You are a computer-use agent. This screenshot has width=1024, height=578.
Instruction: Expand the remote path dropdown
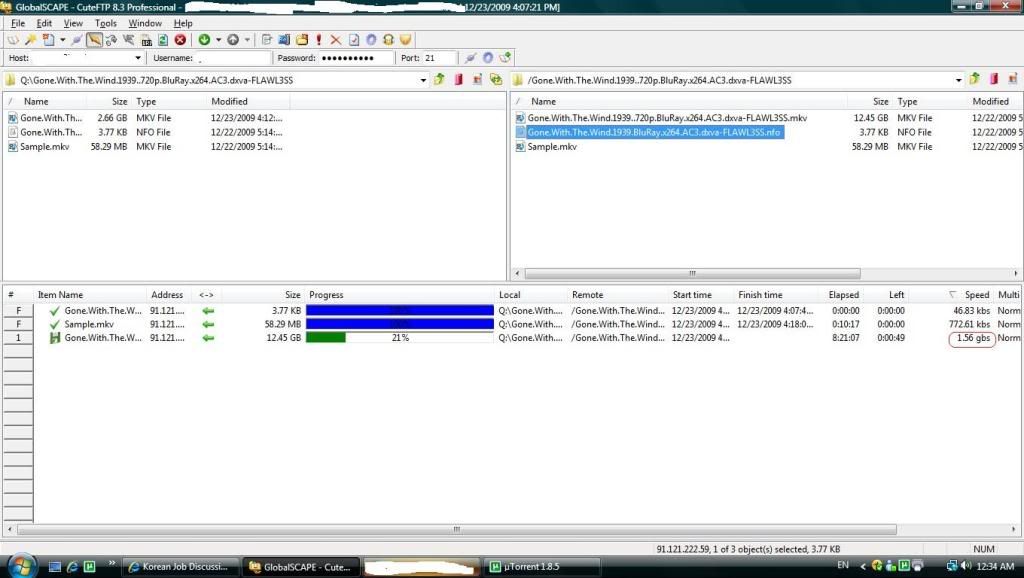[x=958, y=80]
